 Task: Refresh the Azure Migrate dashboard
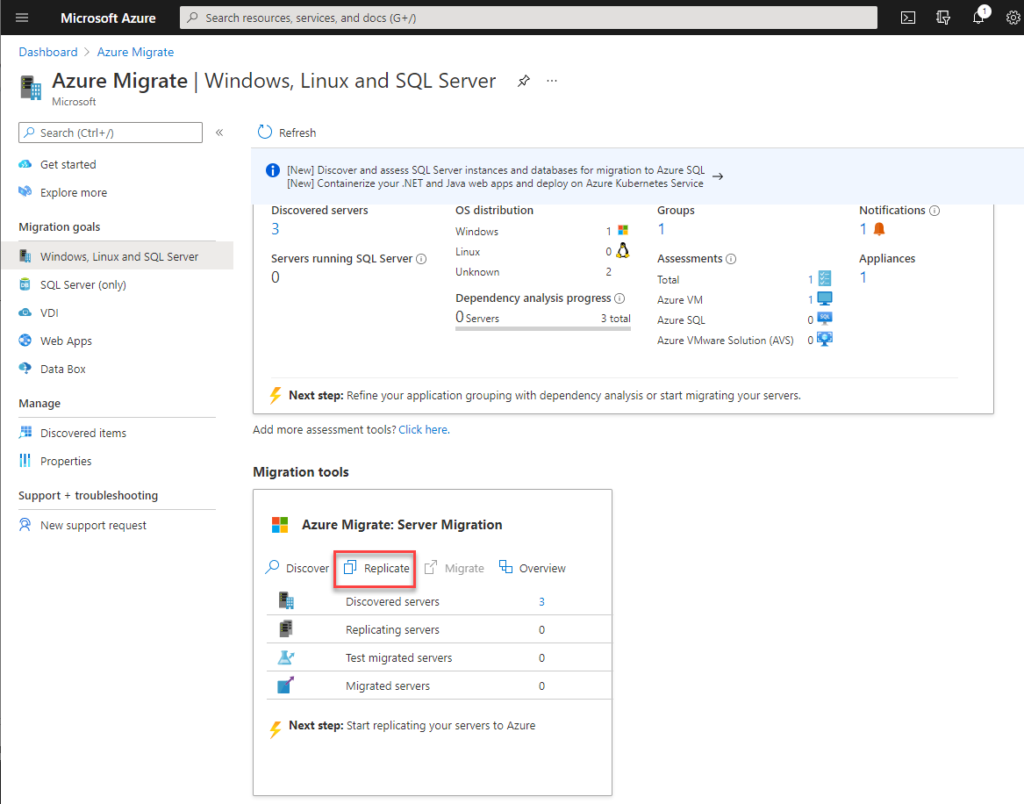(x=287, y=132)
